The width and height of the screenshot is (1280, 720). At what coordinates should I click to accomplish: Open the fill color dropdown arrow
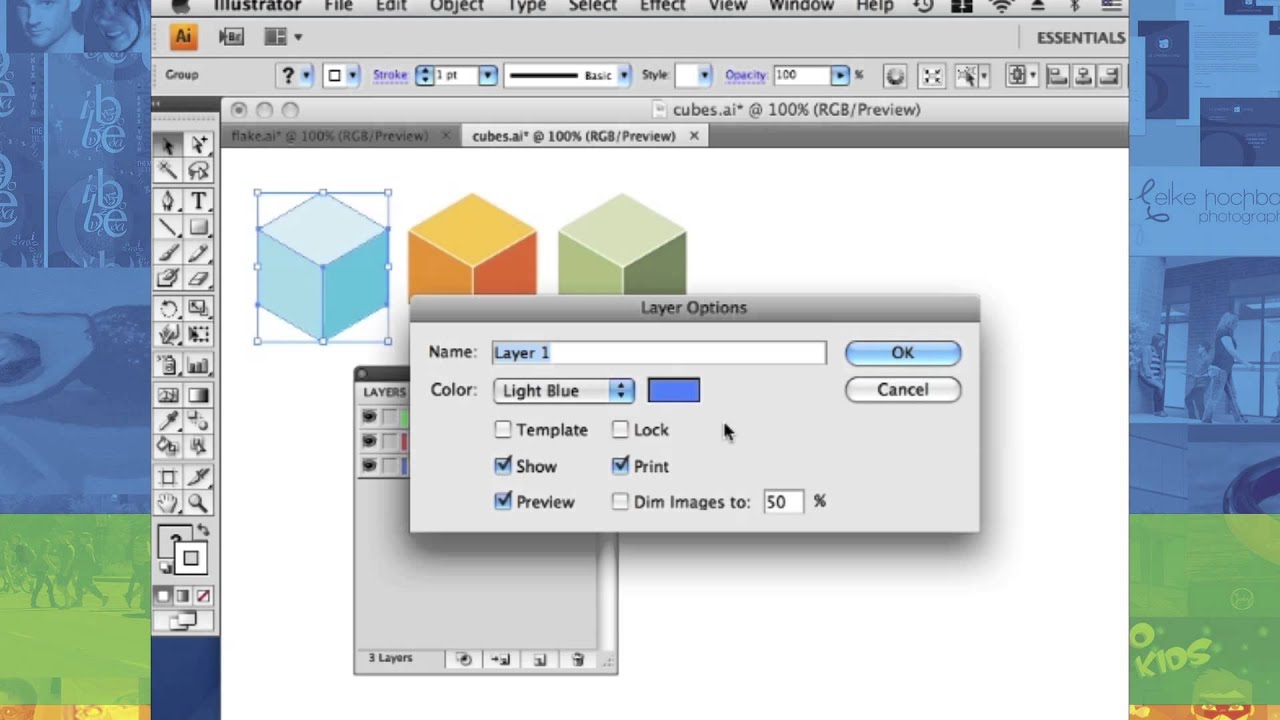[x=307, y=75]
